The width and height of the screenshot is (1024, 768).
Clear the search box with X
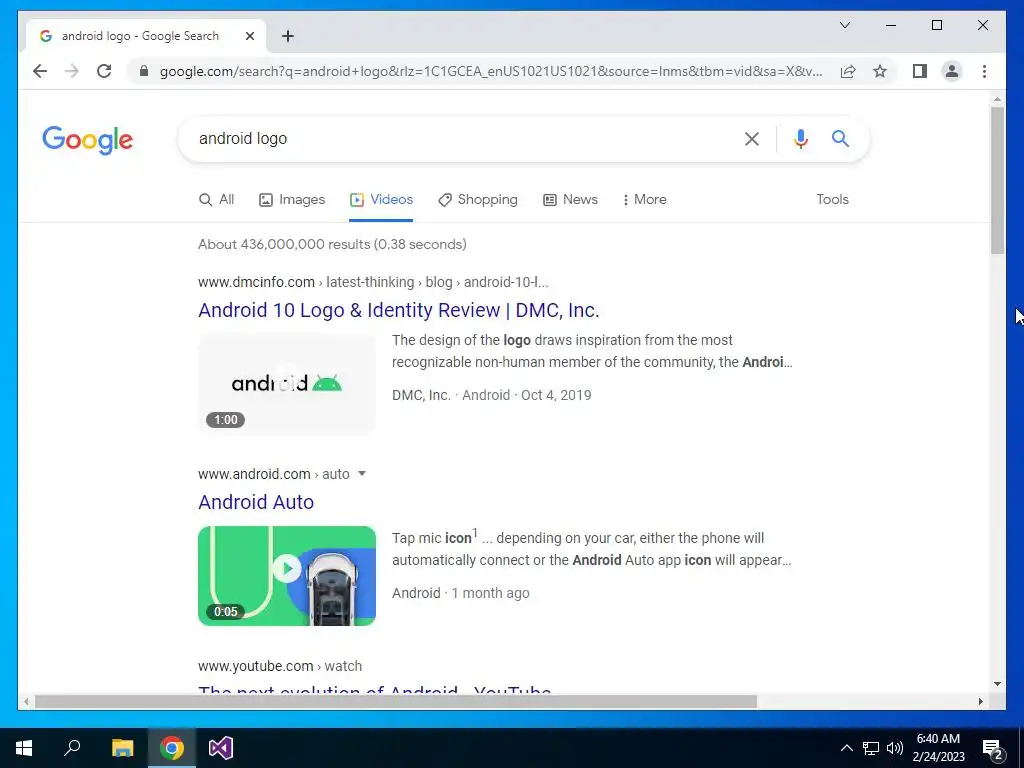(x=752, y=138)
